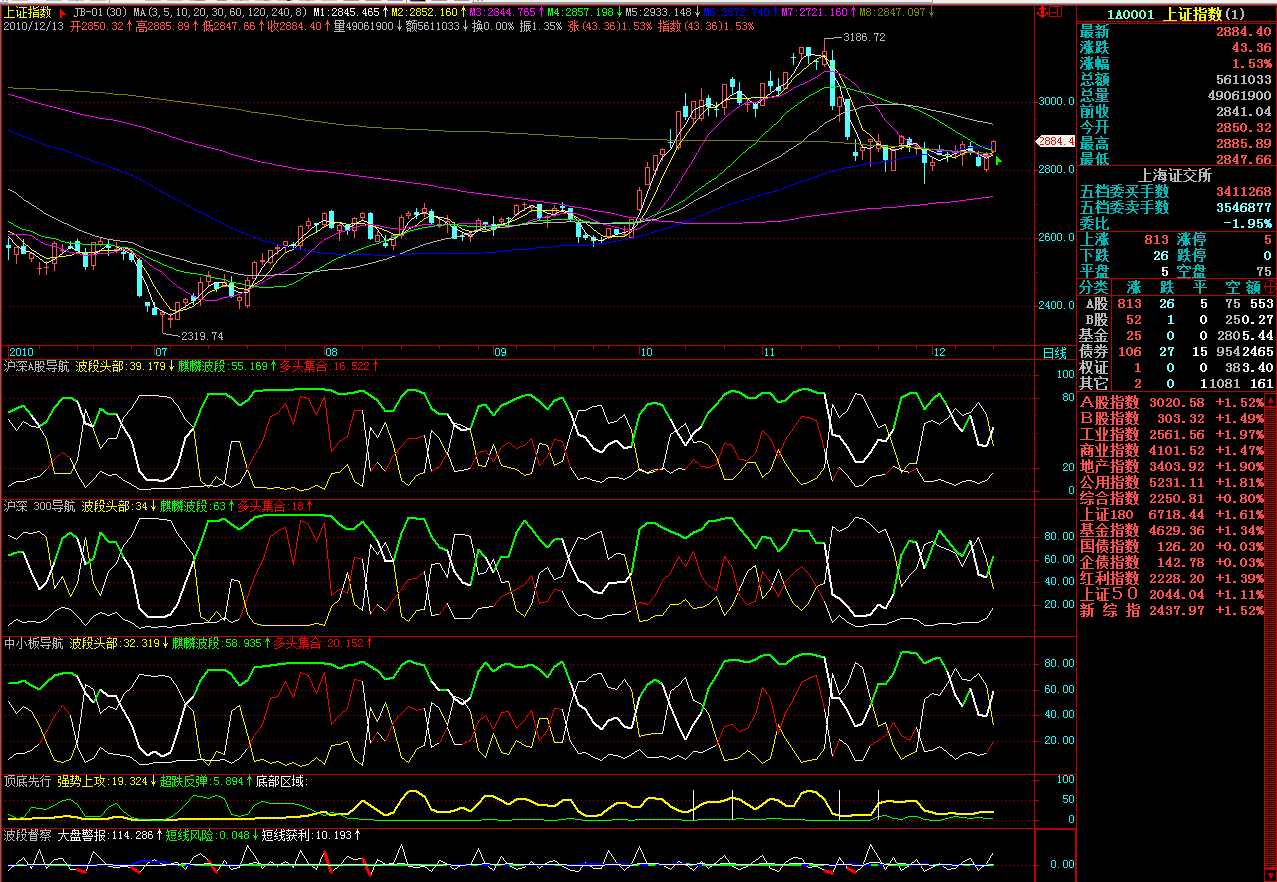Screen dimensions: 1277x882
Task: Open 上证180 6718.44 in the index list
Action: pyautogui.click(x=1172, y=514)
